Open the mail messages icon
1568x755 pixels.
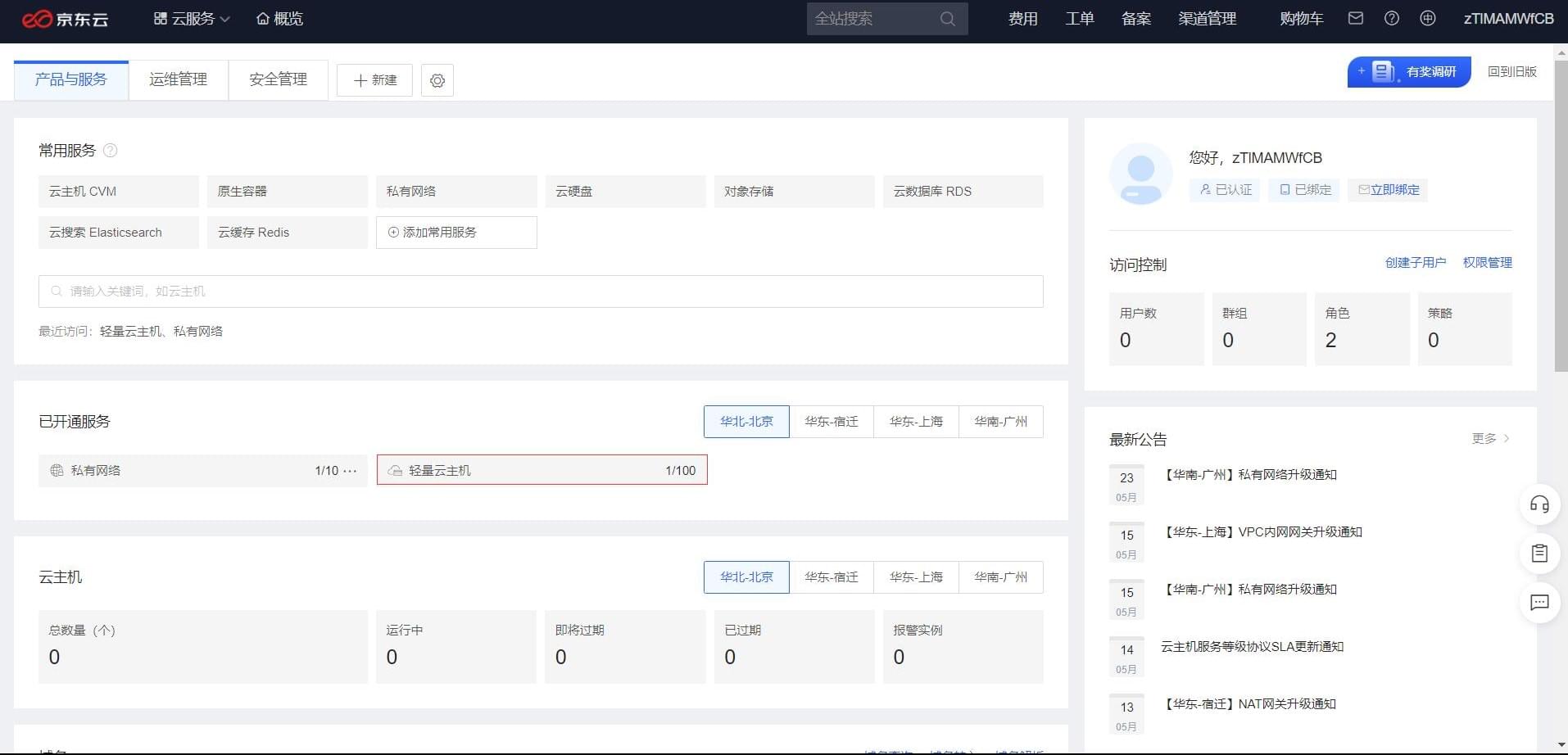tap(1356, 18)
